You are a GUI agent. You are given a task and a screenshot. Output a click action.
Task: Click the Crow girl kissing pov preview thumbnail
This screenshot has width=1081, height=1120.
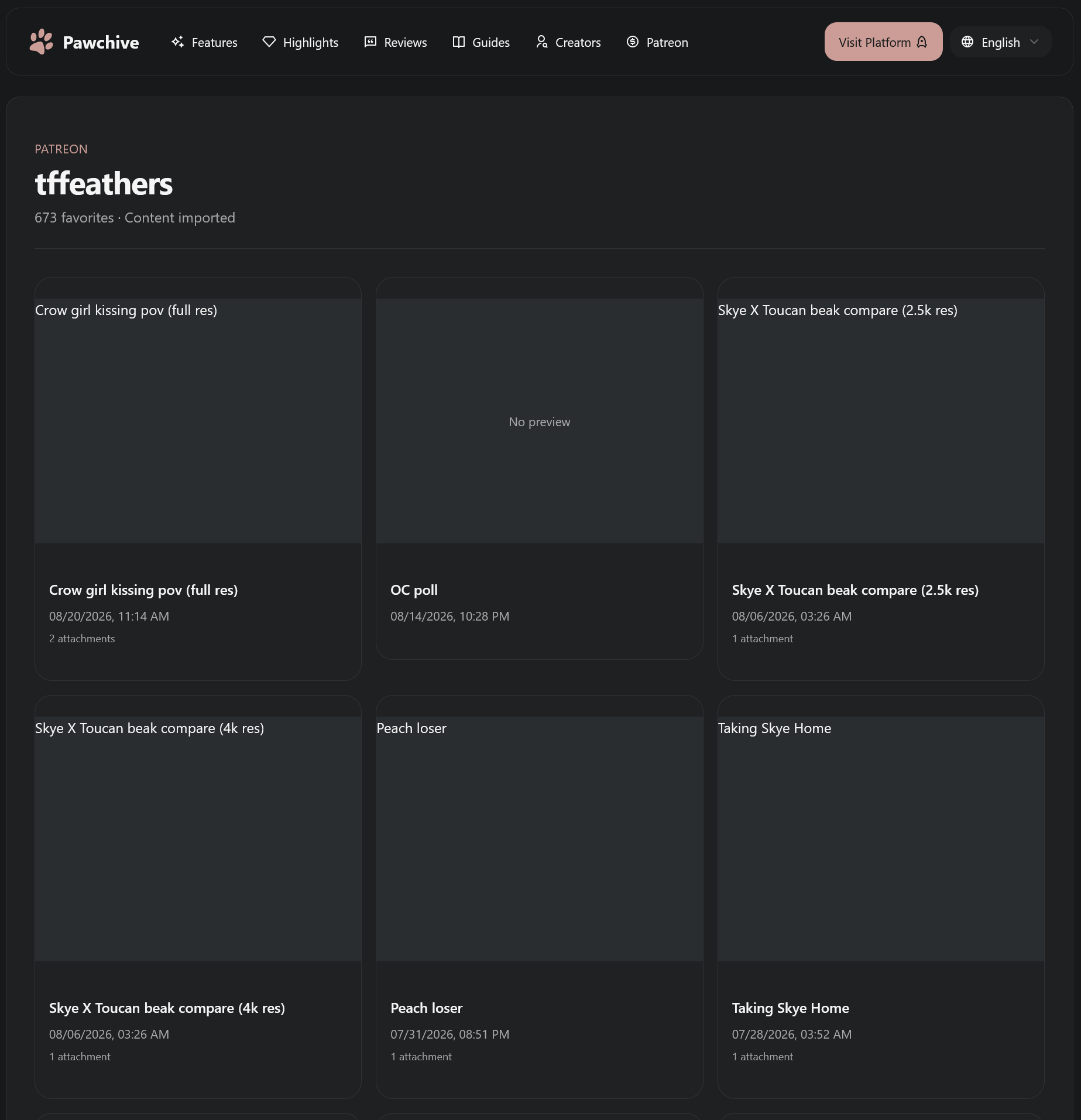198,421
